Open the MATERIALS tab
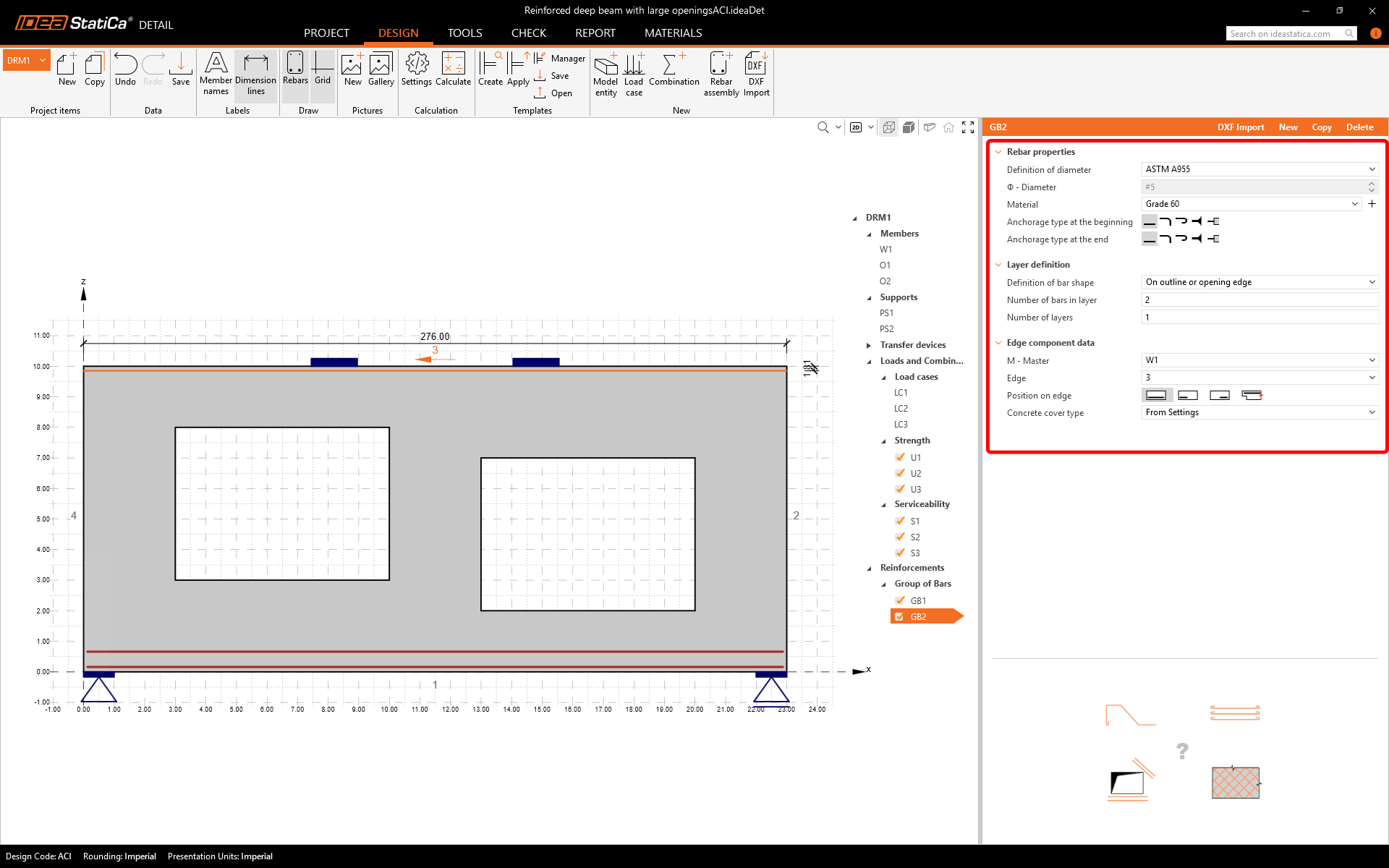Viewport: 1389px width, 868px height. [673, 33]
